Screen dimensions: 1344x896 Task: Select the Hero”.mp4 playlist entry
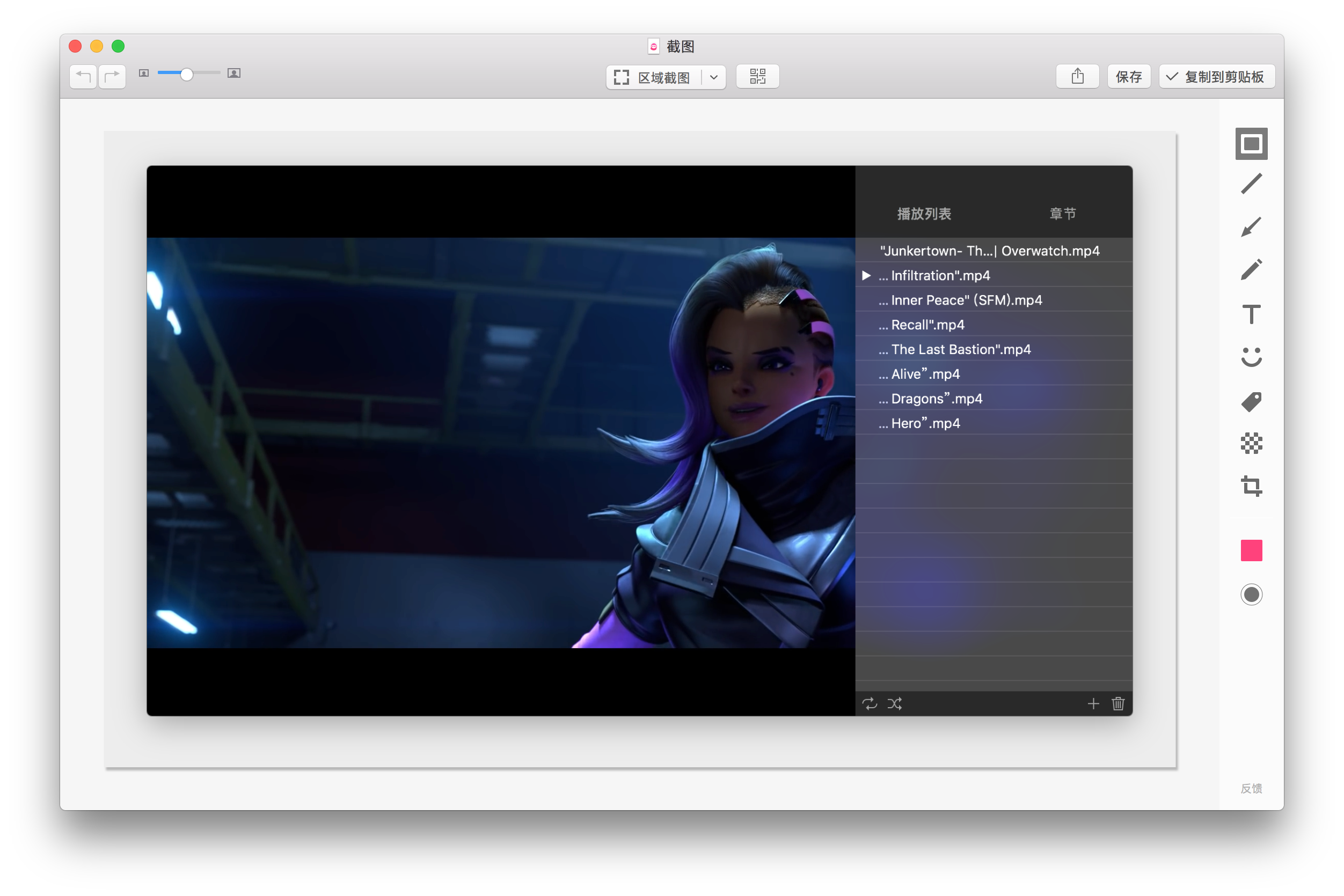tap(994, 422)
